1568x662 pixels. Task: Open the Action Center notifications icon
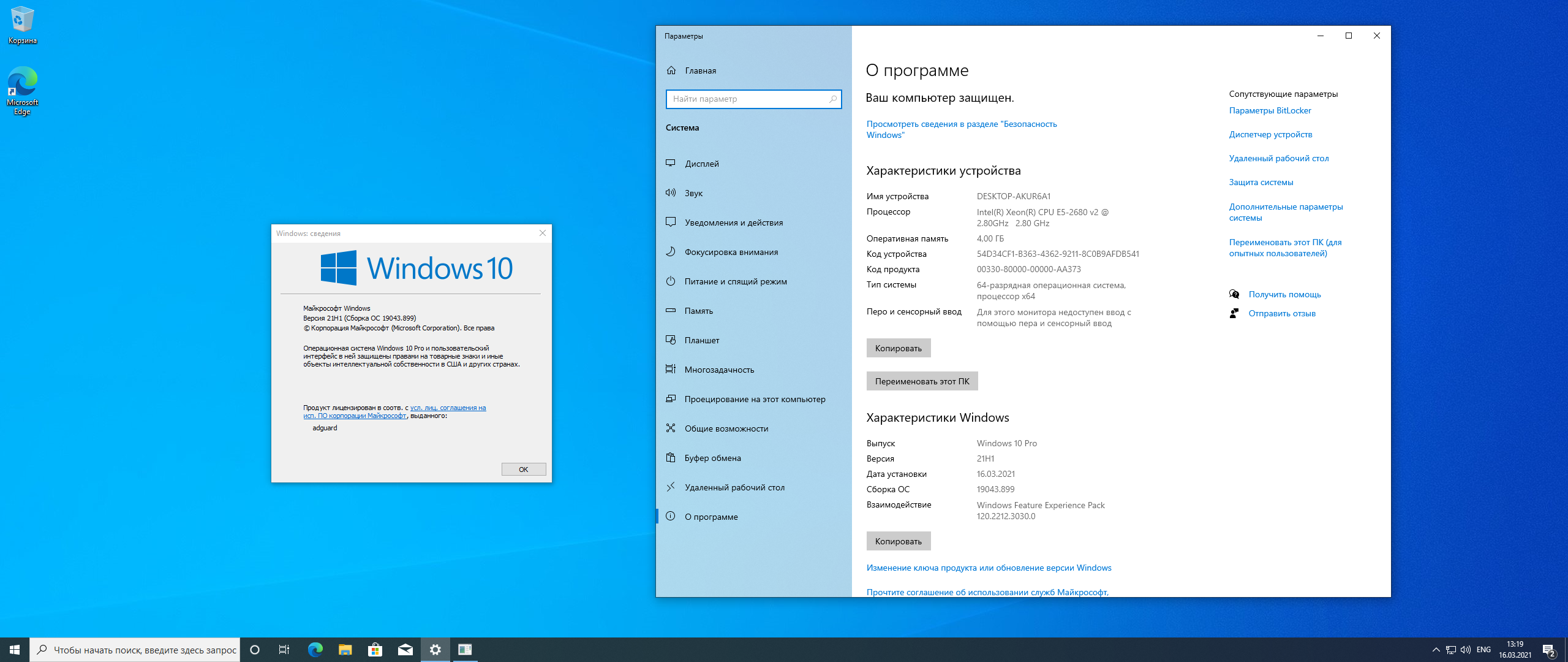(x=1549, y=650)
